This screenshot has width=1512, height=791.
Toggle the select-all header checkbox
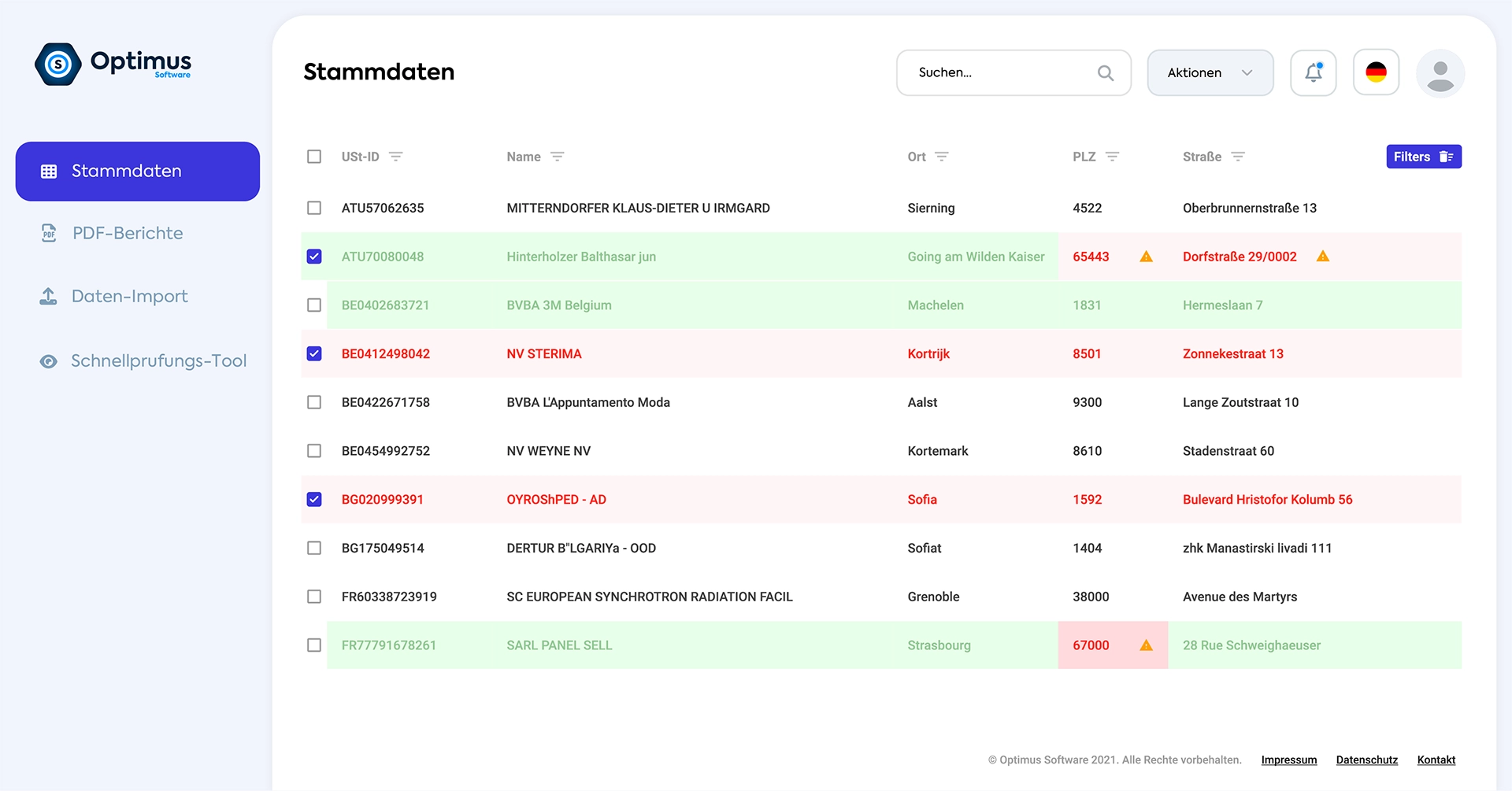tap(314, 157)
